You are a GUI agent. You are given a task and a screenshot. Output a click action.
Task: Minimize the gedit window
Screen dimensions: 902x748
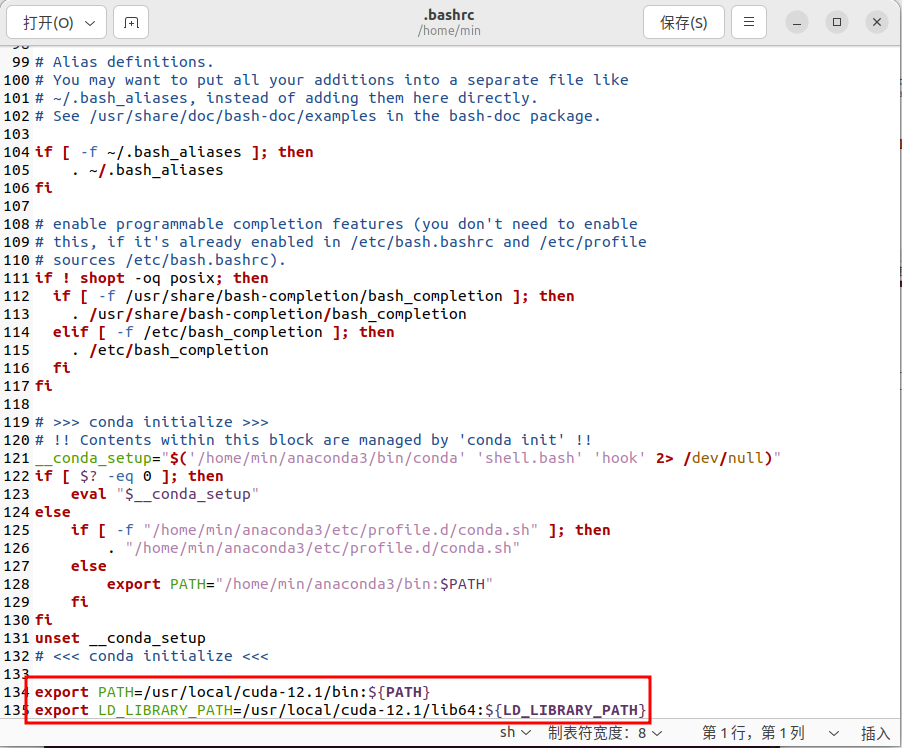click(x=797, y=22)
